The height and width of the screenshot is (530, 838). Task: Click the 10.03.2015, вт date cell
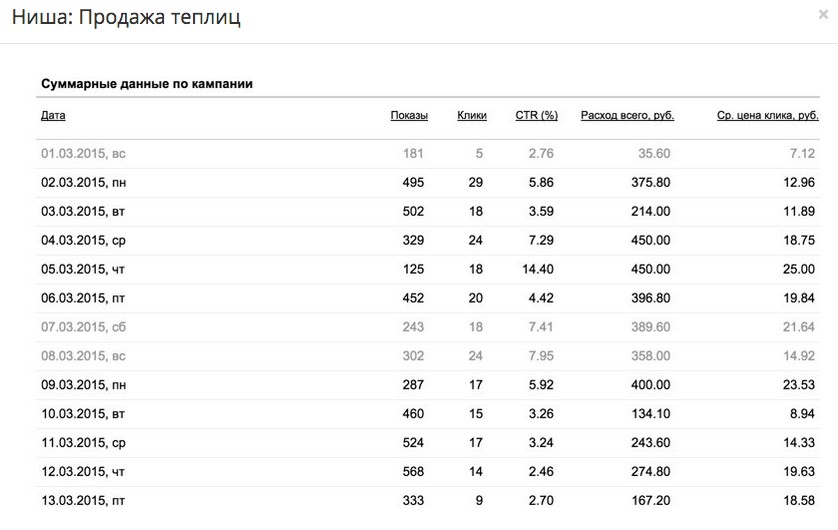[83, 414]
